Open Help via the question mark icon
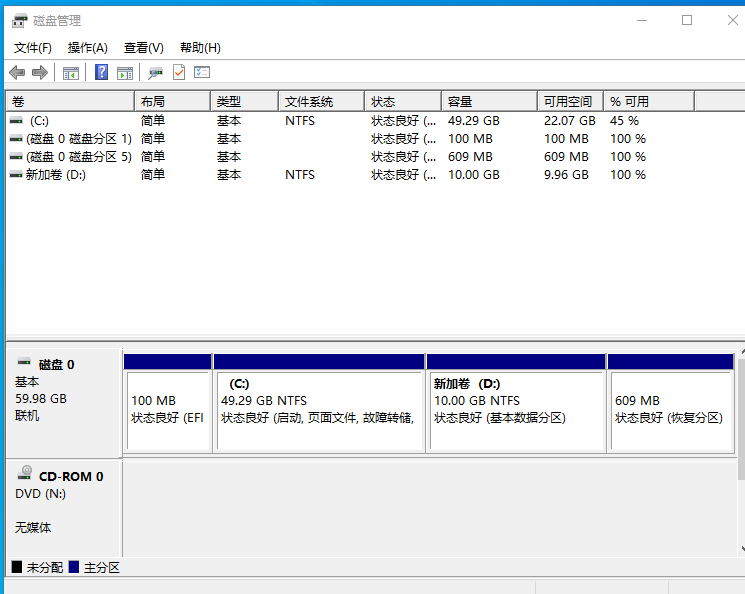This screenshot has width=745, height=594. click(x=101, y=73)
